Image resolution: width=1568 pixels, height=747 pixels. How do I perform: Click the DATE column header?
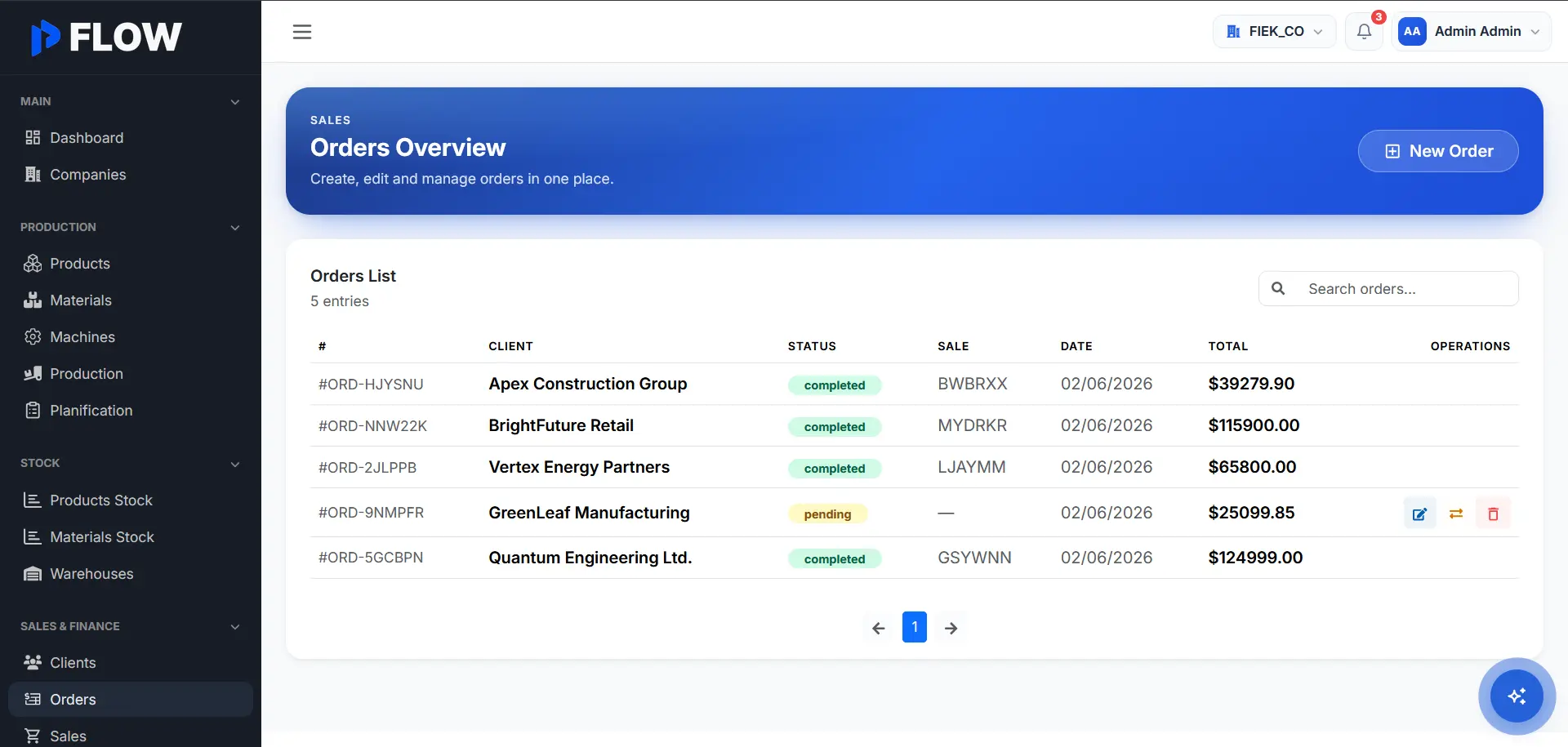point(1076,346)
